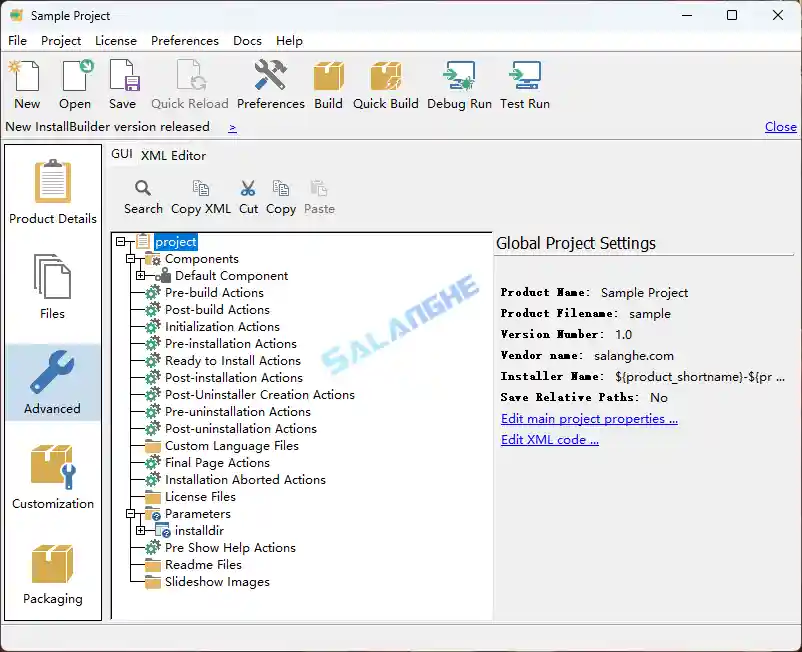Viewport: 802px width, 652px height.
Task: Select Final Page Actions
Action: click(217, 462)
